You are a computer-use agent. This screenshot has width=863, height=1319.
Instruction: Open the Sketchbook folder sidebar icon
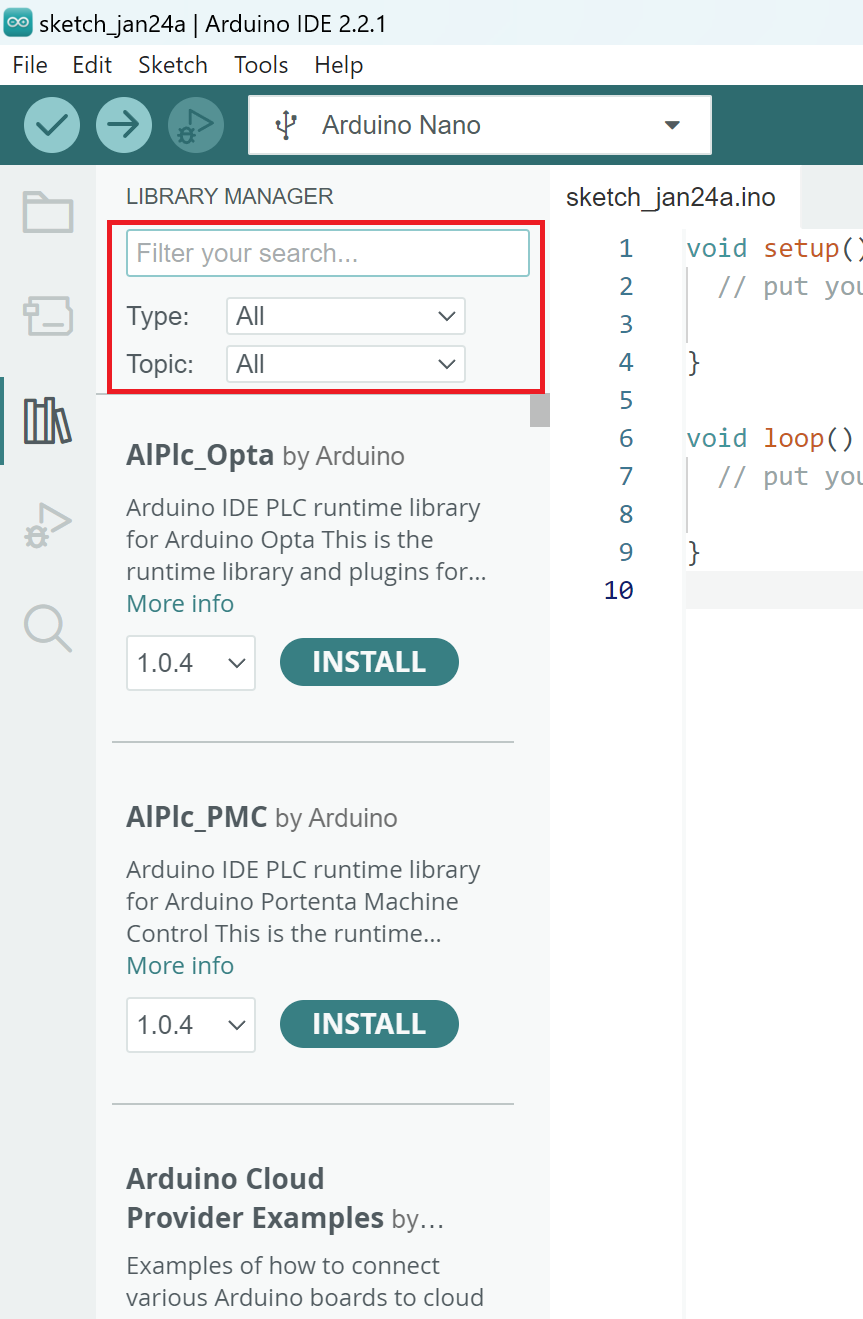48,213
